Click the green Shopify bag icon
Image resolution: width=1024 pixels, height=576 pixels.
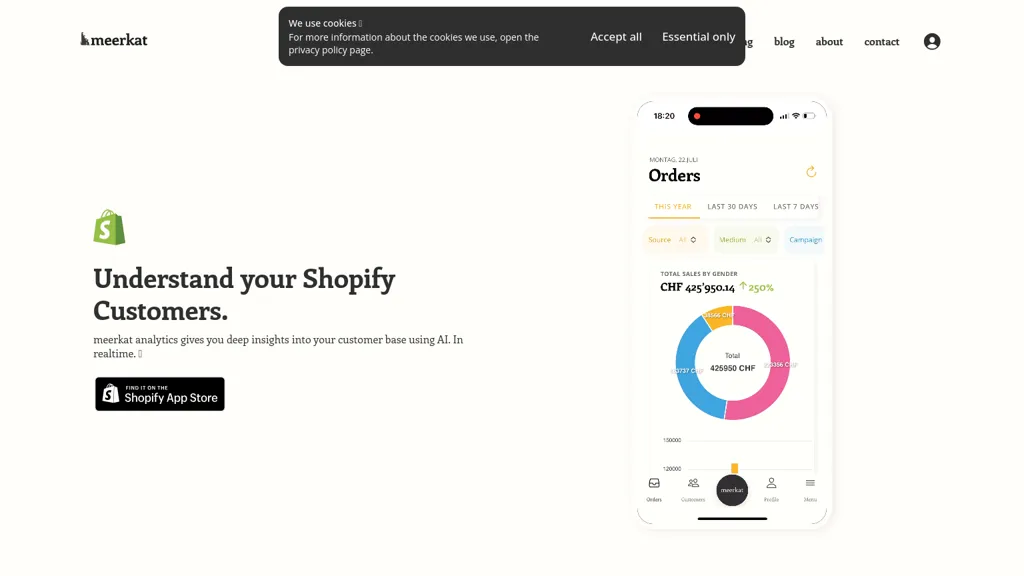109,227
